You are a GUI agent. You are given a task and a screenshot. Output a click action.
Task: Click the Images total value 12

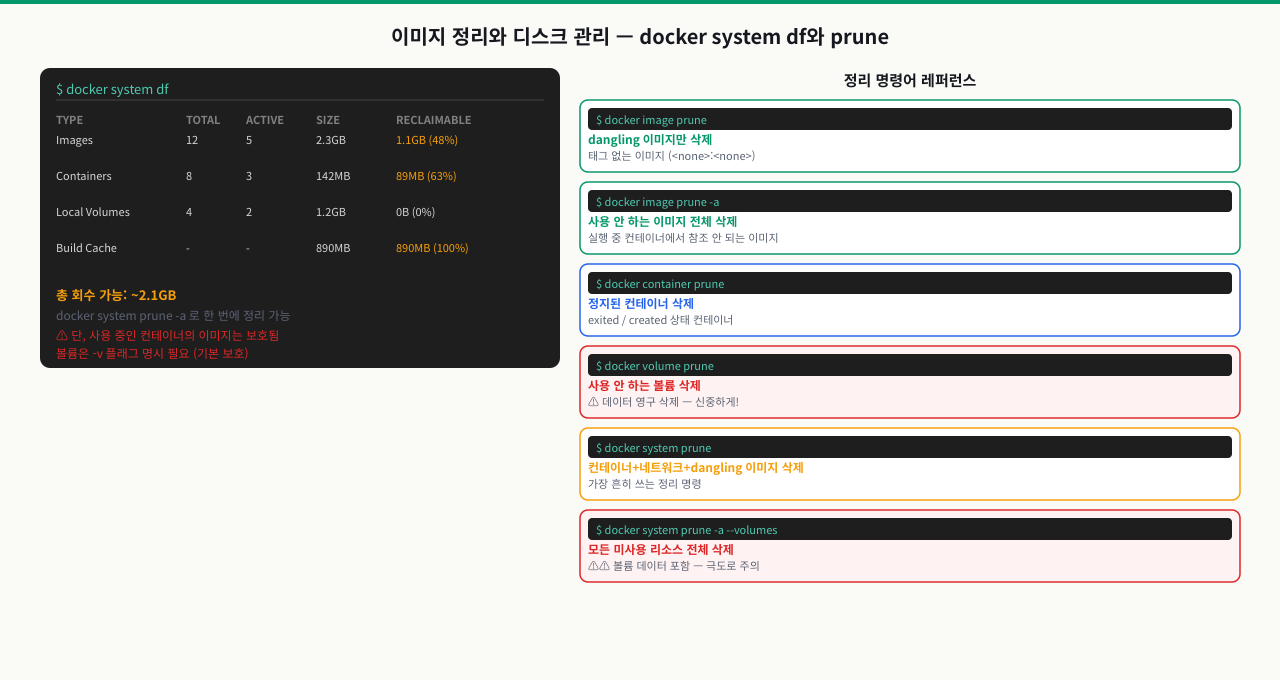coord(192,140)
